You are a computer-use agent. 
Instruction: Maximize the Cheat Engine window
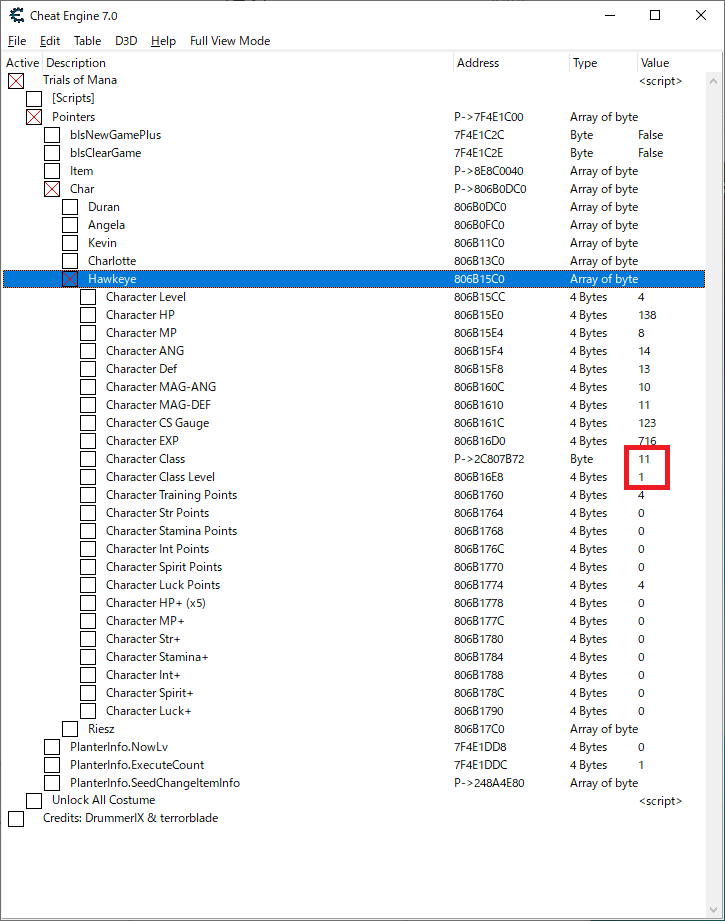click(x=655, y=15)
